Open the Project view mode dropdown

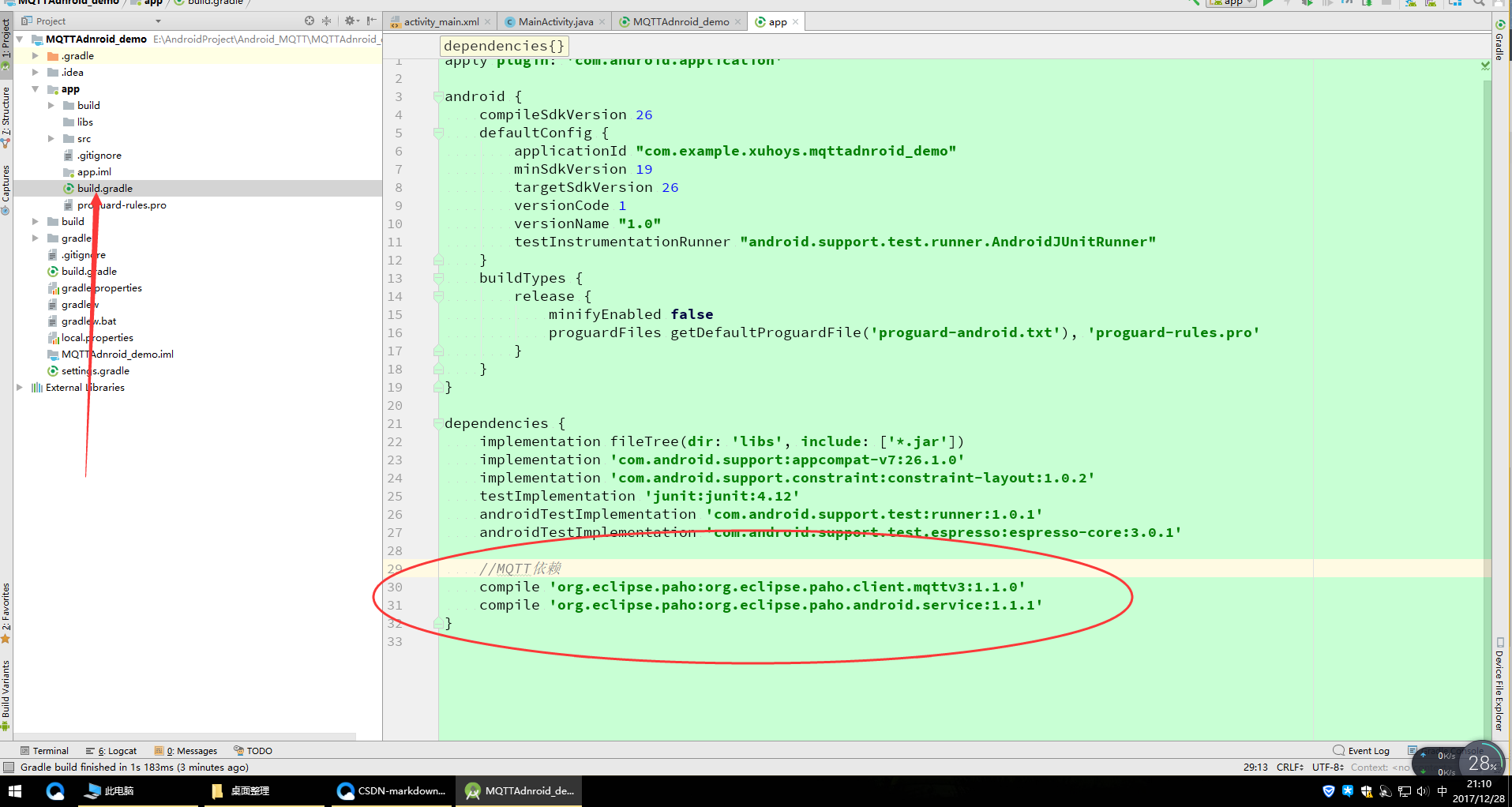(x=158, y=21)
